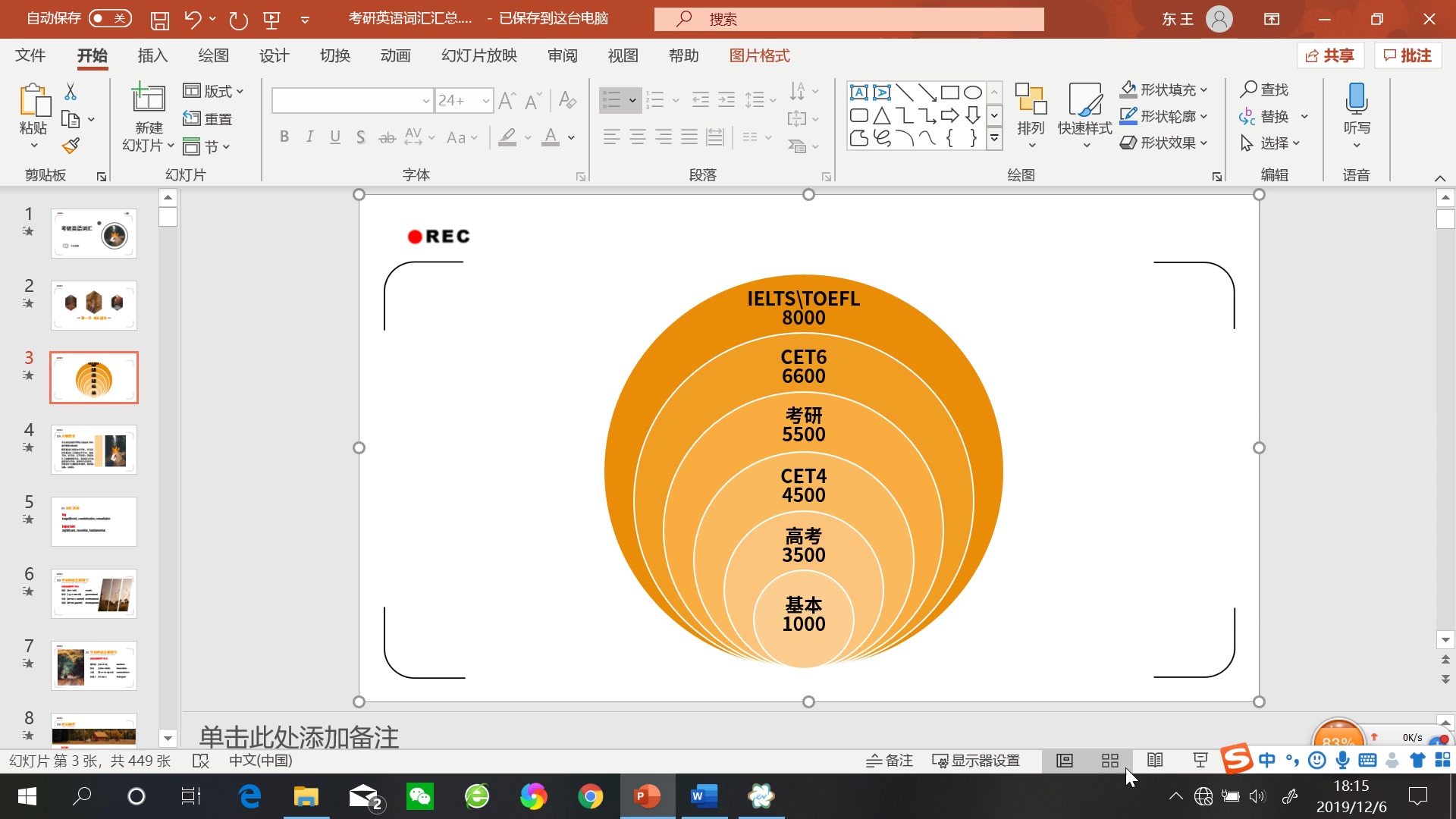
Task: Decrease font size with the small A icon
Action: point(533,100)
